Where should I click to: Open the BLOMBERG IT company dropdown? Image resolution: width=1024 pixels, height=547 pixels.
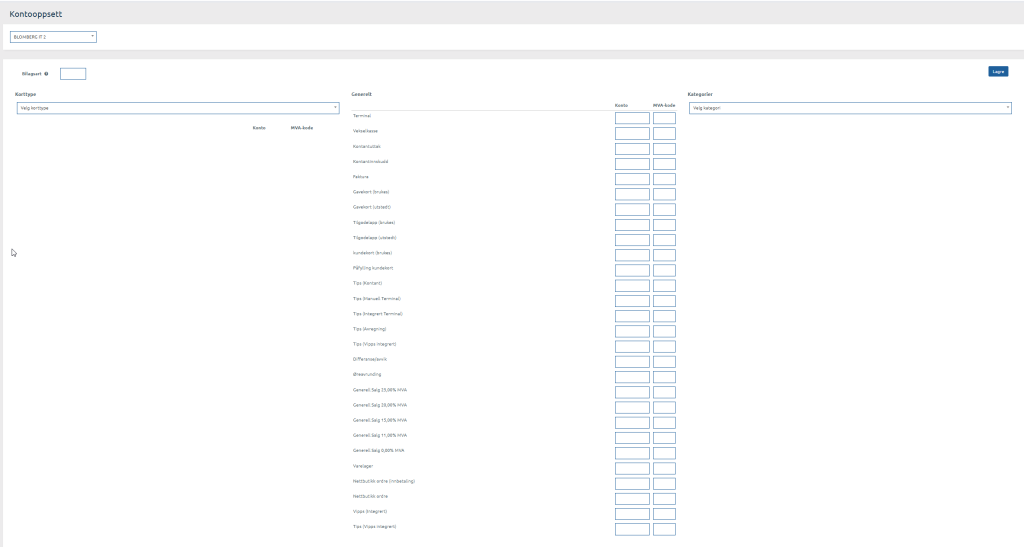[53, 37]
